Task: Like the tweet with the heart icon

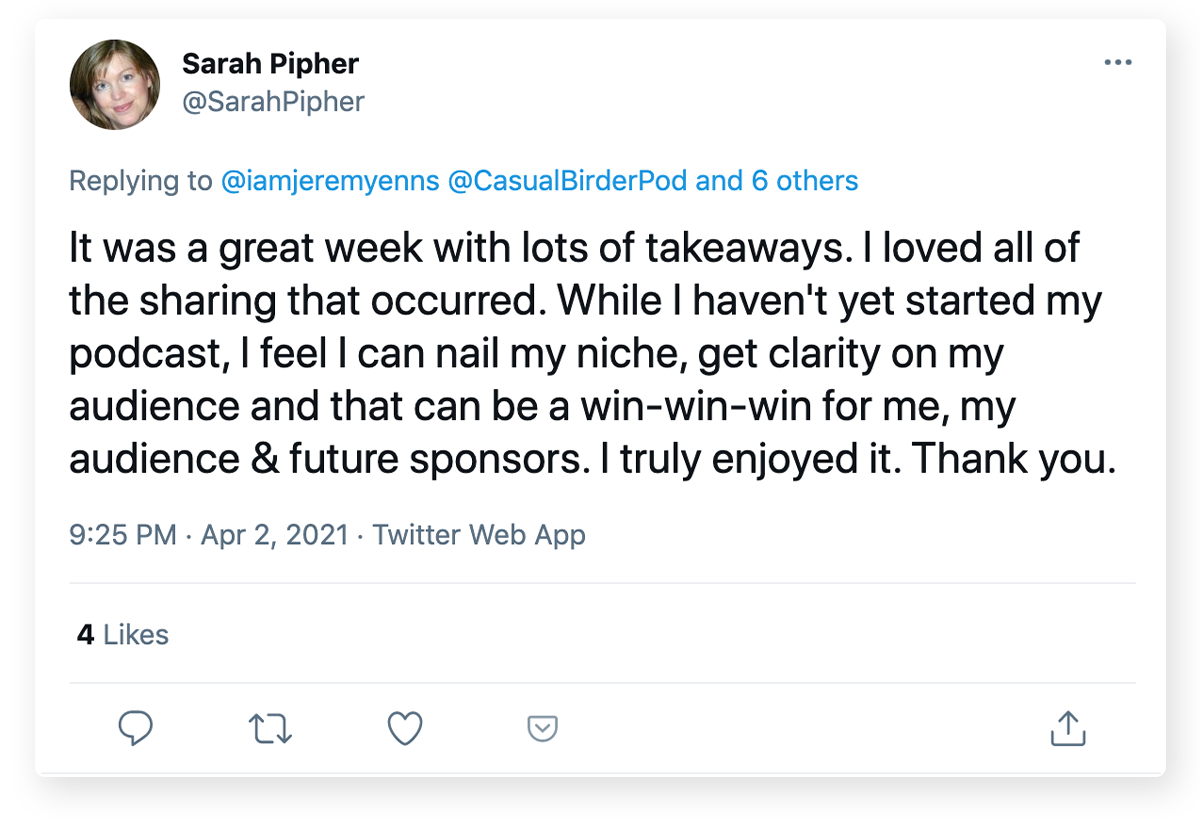Action: (405, 729)
